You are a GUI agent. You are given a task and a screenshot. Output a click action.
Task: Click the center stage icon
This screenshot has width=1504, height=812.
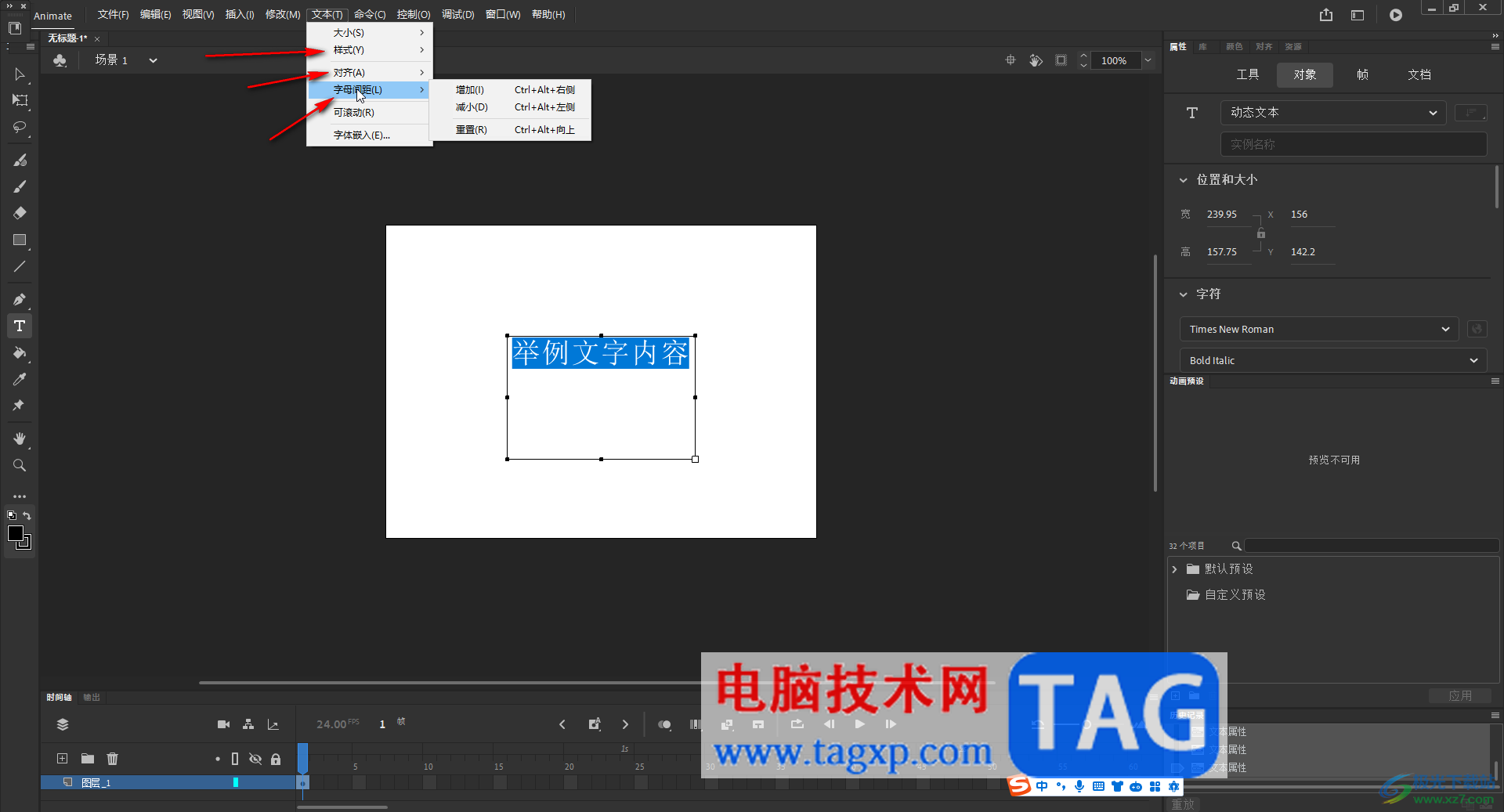point(1010,60)
